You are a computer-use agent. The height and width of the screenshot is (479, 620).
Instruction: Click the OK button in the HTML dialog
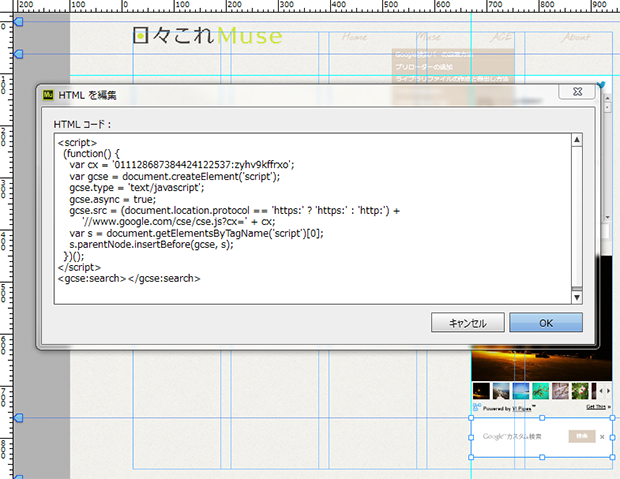[x=546, y=323]
